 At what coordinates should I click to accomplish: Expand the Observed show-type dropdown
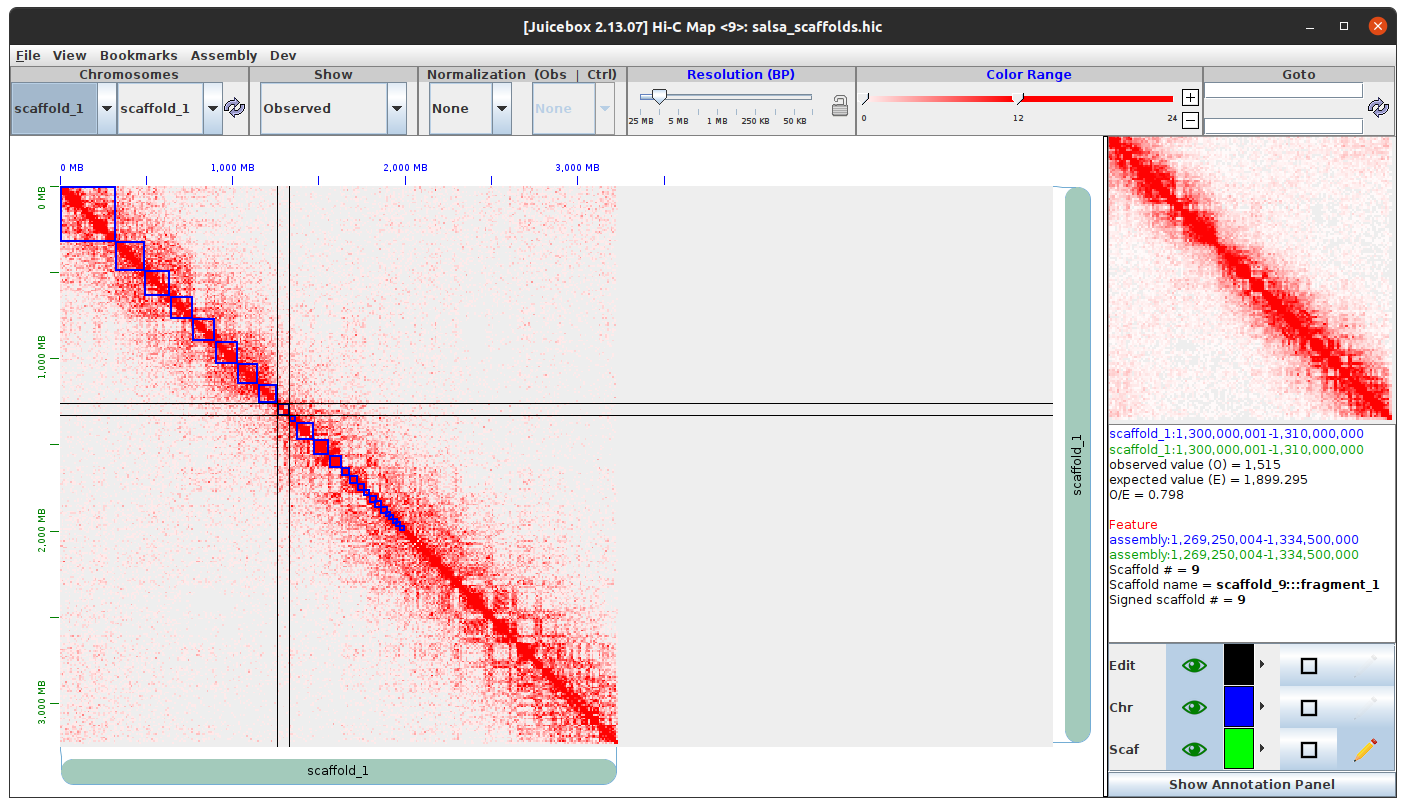(x=396, y=108)
